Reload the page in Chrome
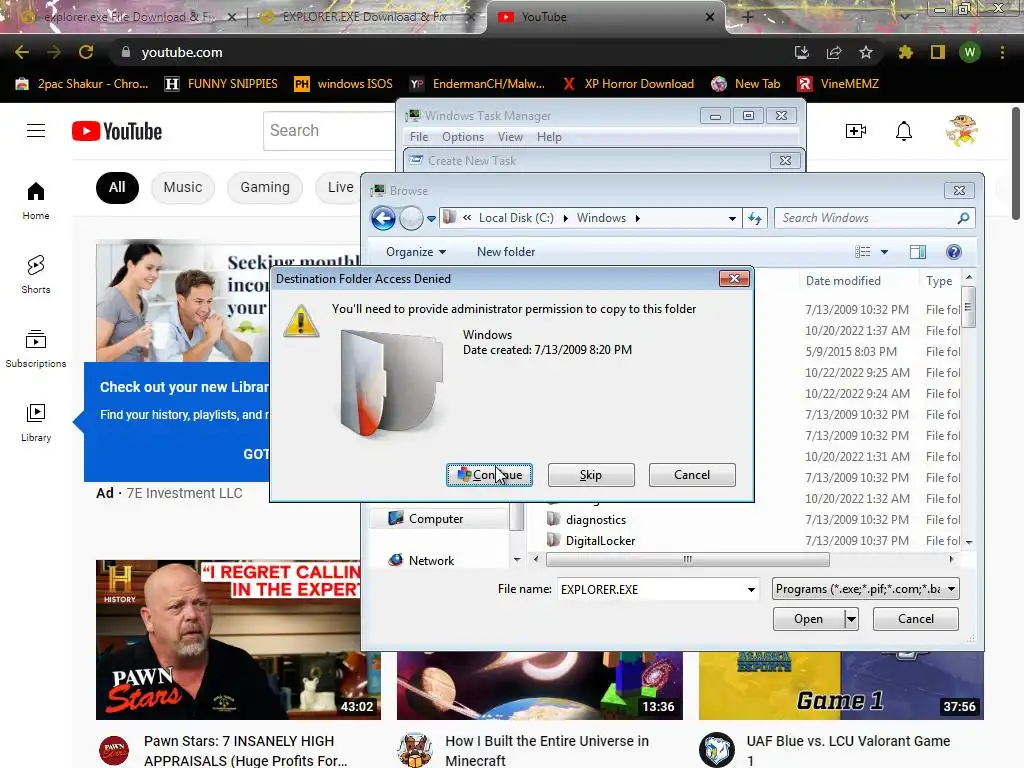The height and width of the screenshot is (768, 1024). click(86, 52)
